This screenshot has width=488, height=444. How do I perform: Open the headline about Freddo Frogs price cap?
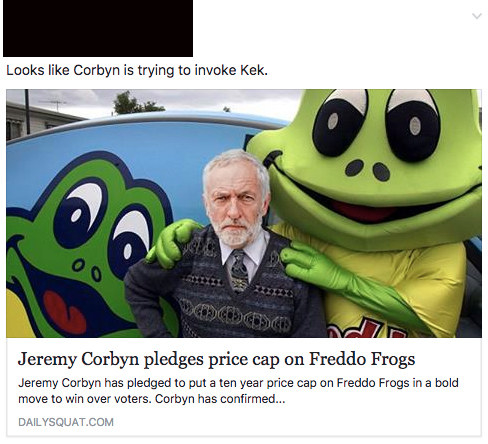point(217,359)
